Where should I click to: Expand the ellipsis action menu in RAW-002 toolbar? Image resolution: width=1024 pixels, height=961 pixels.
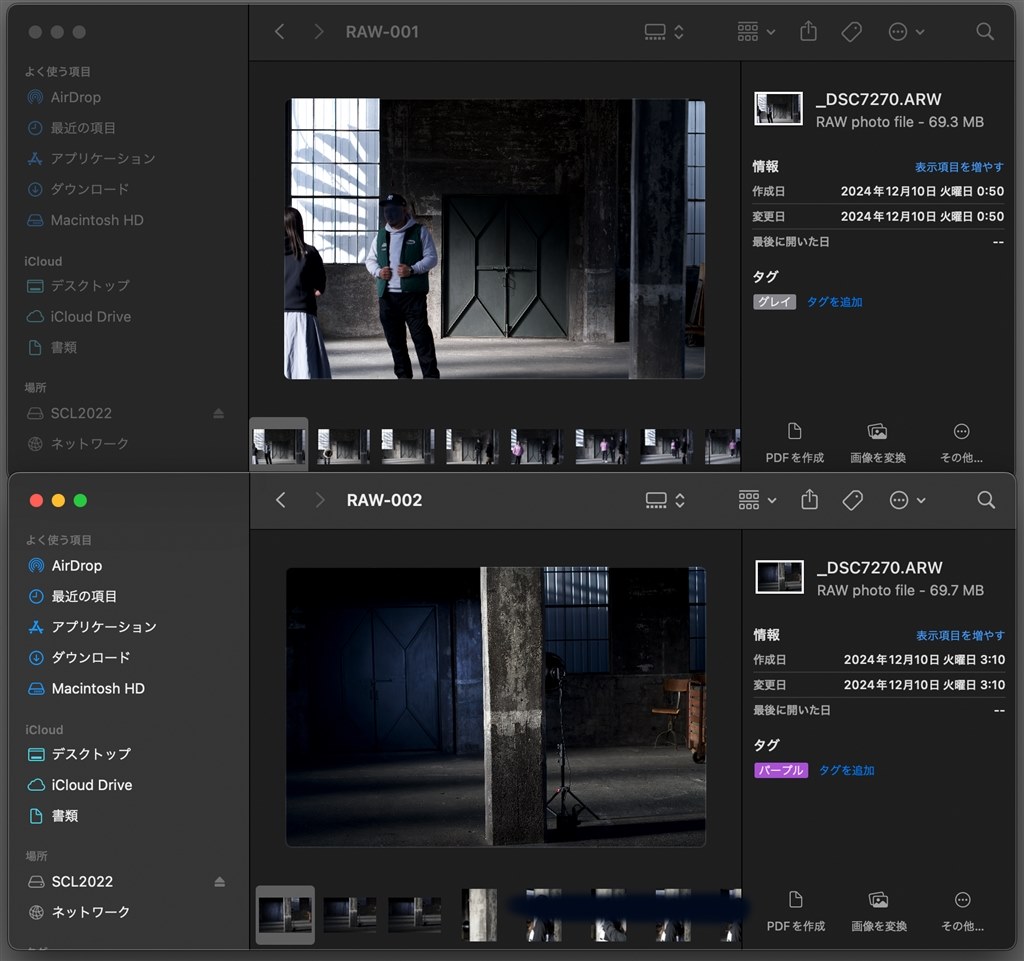pyautogui.click(x=907, y=500)
